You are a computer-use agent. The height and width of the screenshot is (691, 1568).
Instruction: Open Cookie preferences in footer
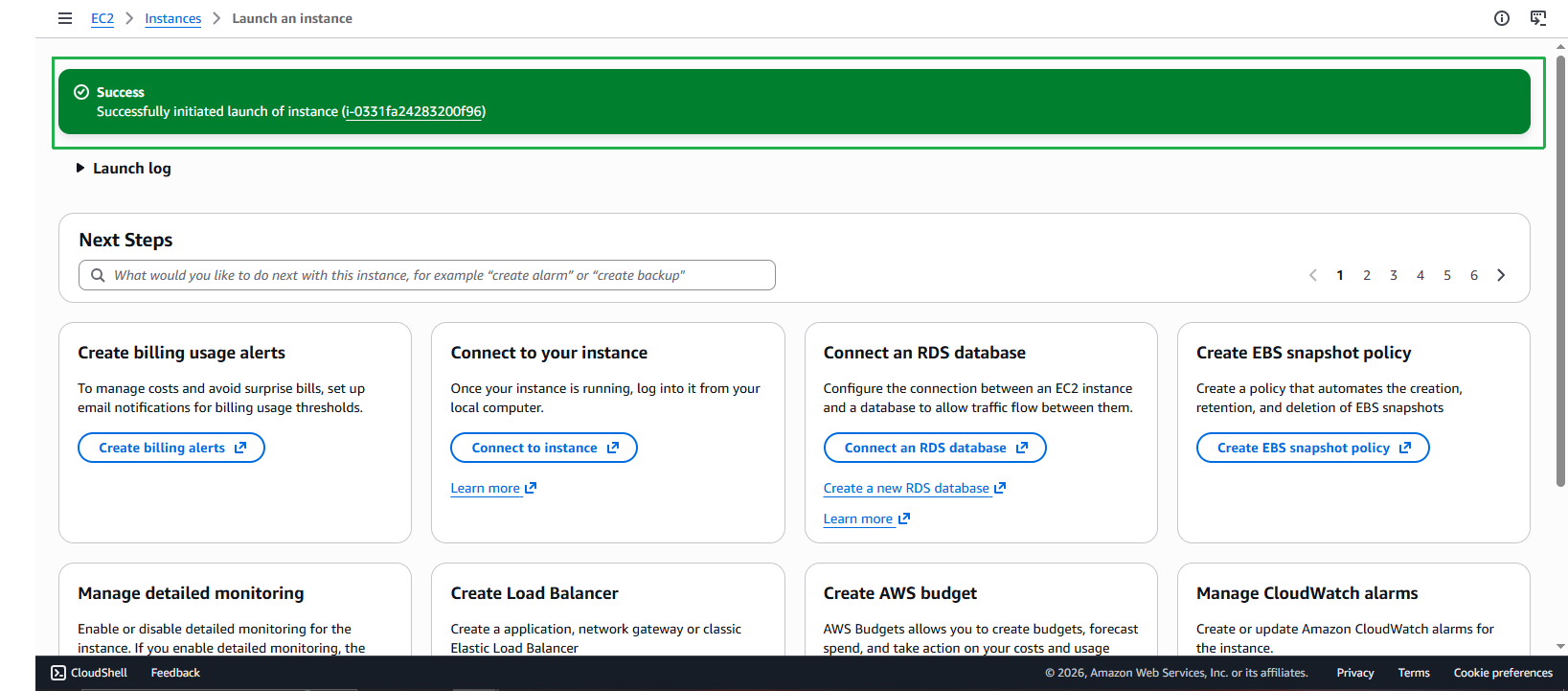[x=1503, y=673]
